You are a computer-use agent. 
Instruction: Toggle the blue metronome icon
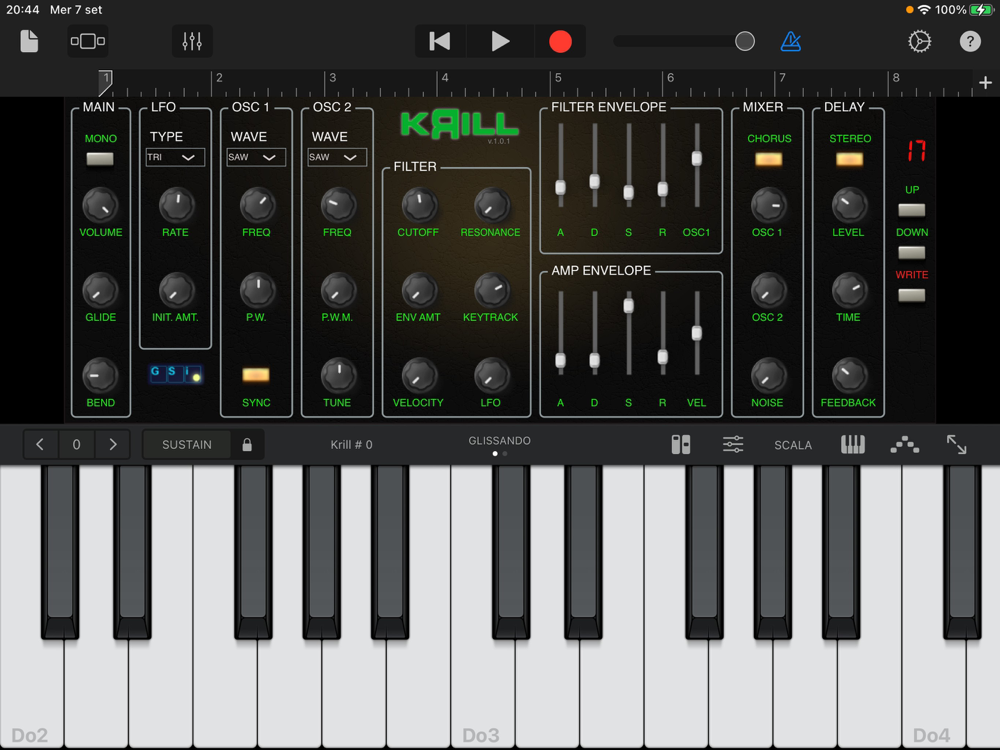tap(791, 41)
